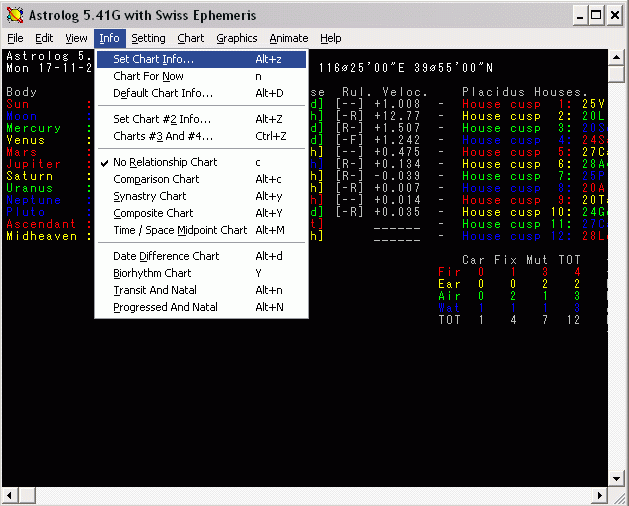
Task: Select Chart For Now menu entry
Action: [x=201, y=76]
